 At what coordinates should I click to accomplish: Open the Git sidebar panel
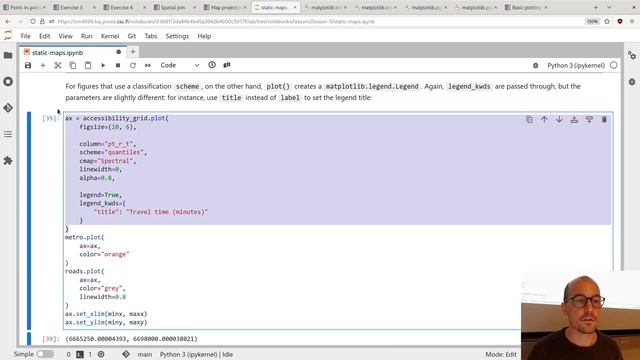point(8,108)
